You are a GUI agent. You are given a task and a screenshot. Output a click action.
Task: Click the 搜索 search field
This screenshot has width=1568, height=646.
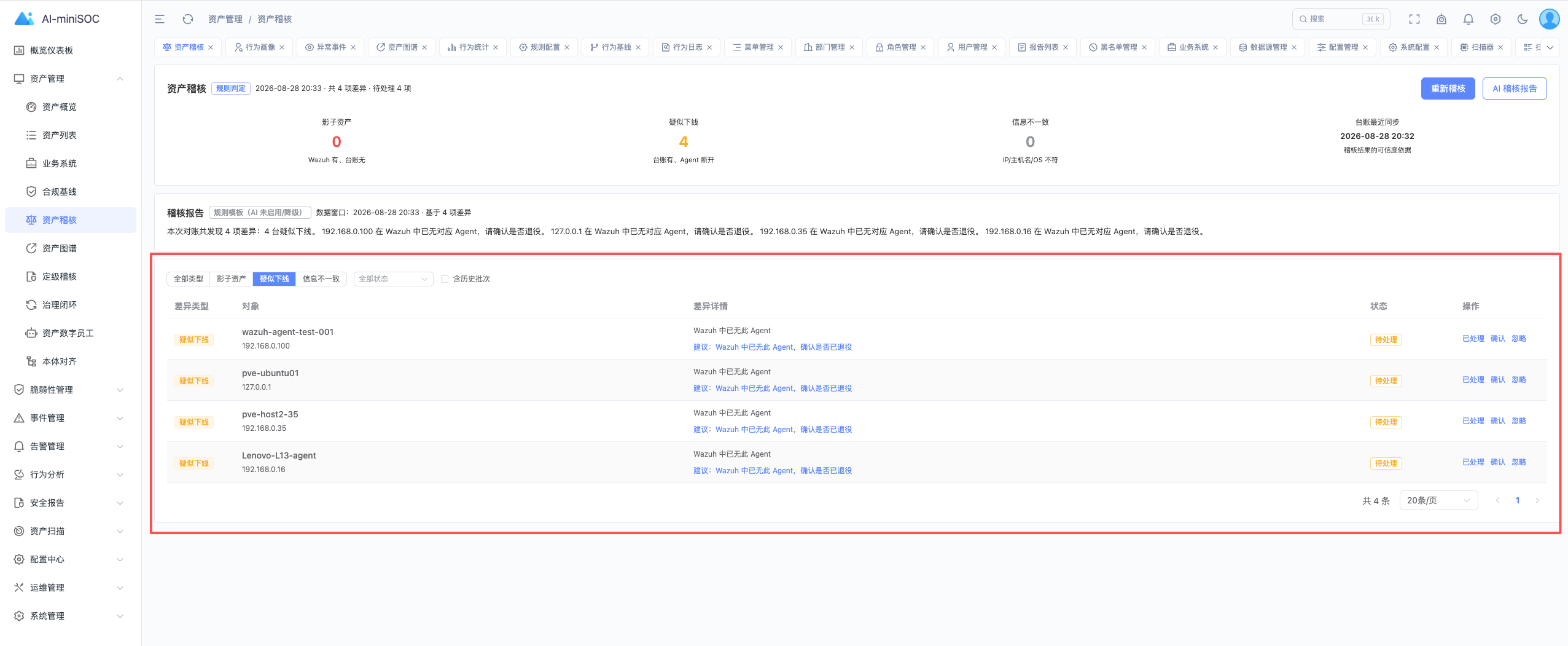point(1341,19)
